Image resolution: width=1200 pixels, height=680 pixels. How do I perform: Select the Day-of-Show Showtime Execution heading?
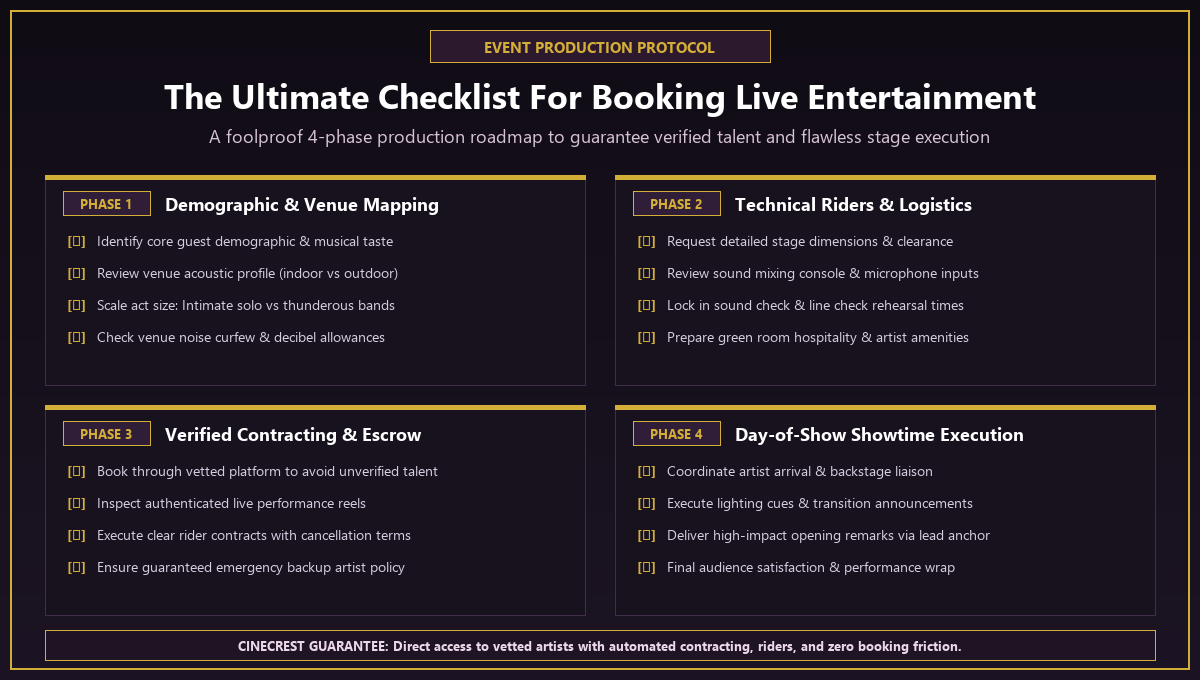[x=879, y=435]
